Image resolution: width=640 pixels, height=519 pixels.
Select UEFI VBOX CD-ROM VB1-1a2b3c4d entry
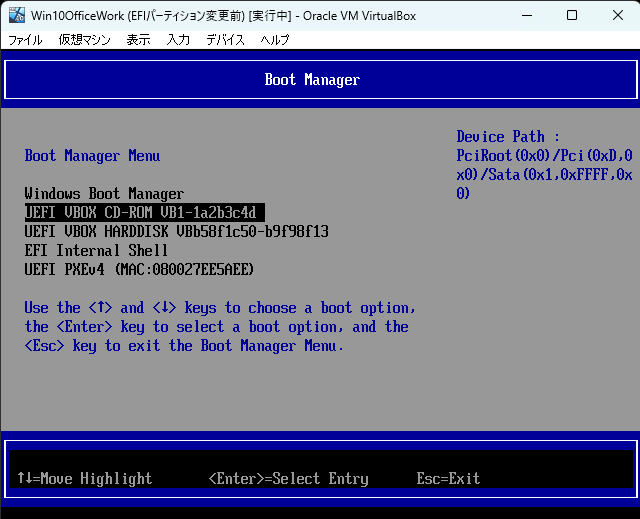pos(144,213)
